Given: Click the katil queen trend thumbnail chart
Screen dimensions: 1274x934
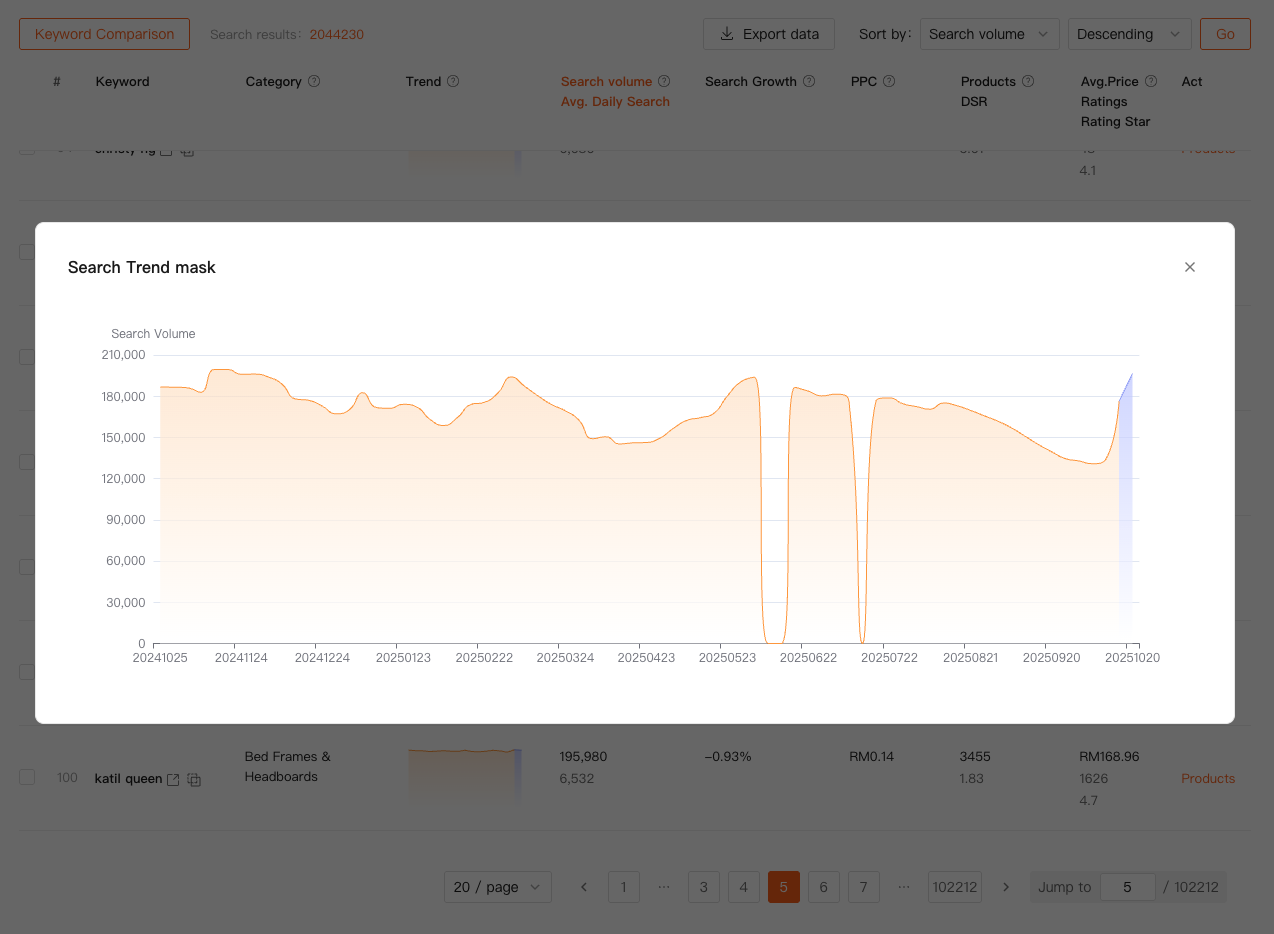Looking at the screenshot, I should 464,774.
